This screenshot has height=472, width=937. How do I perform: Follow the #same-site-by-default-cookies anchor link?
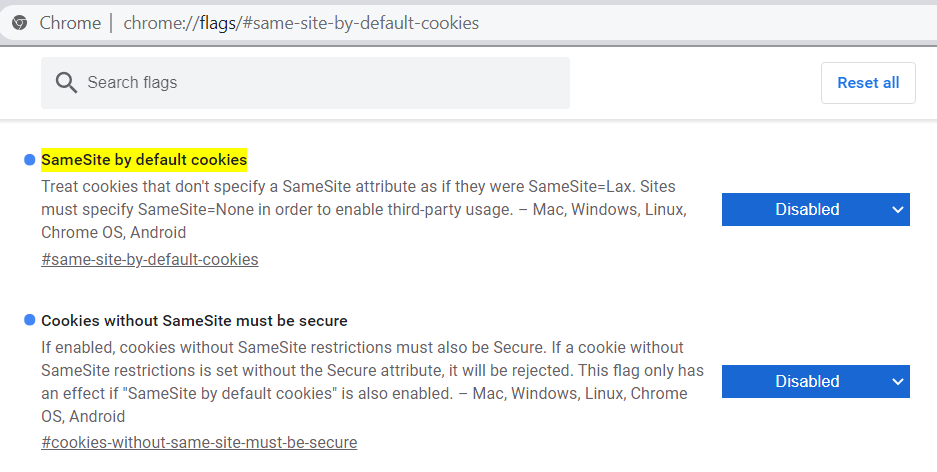(x=150, y=260)
